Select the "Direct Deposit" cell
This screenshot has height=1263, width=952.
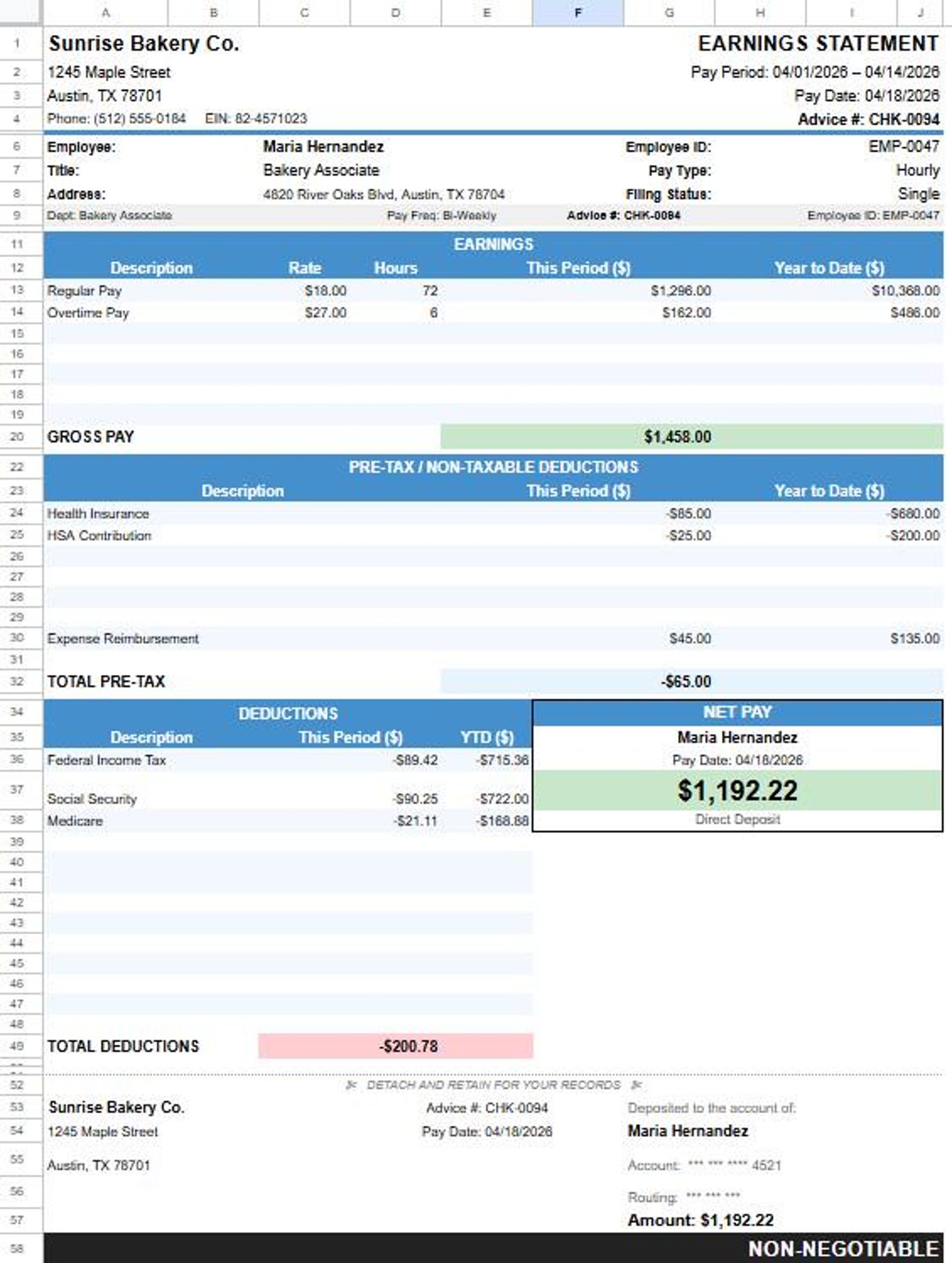[x=737, y=819]
